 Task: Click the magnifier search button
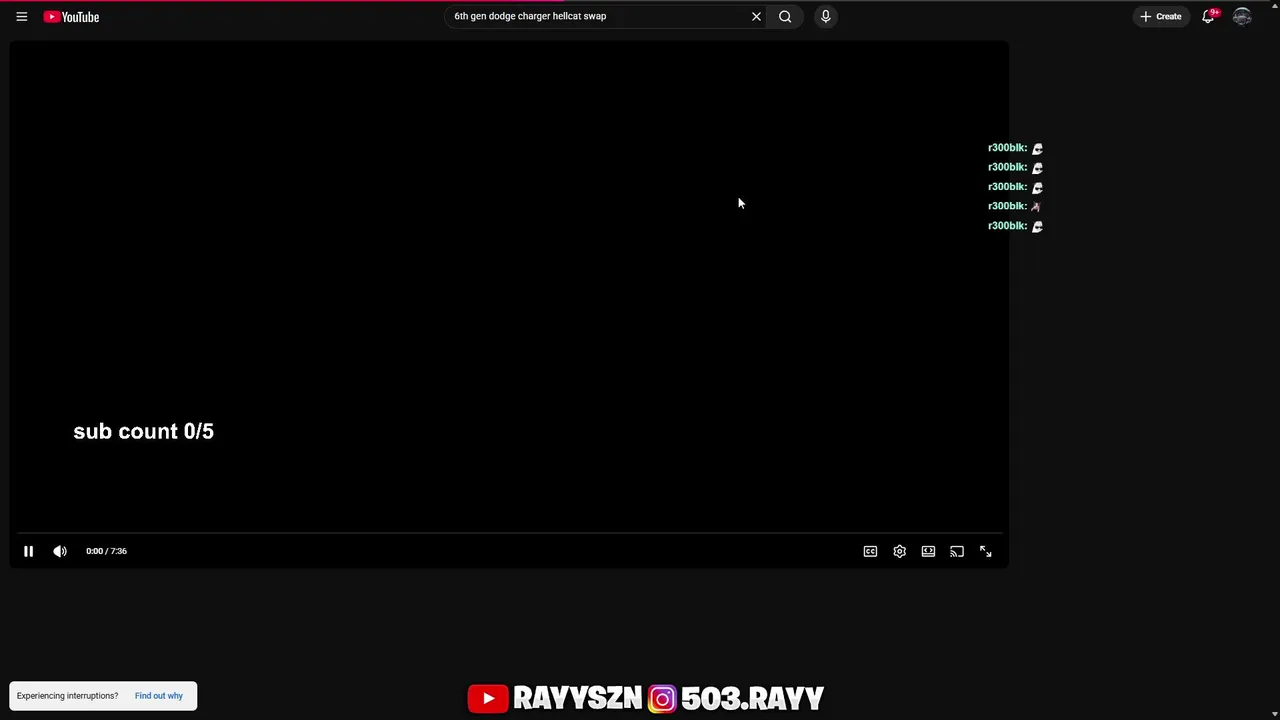(x=785, y=16)
